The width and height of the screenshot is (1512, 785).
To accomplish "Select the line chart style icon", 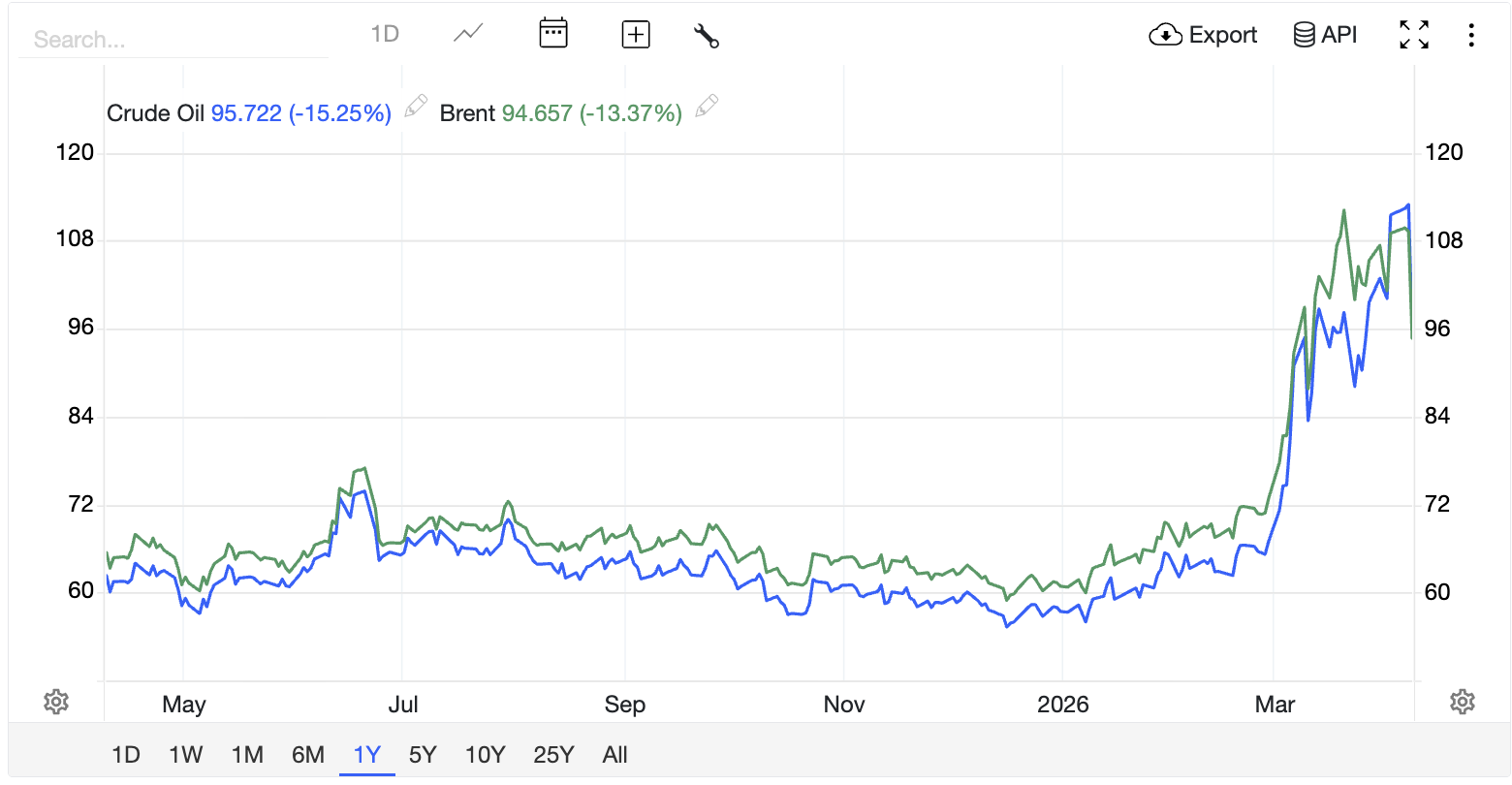I will pos(467,32).
